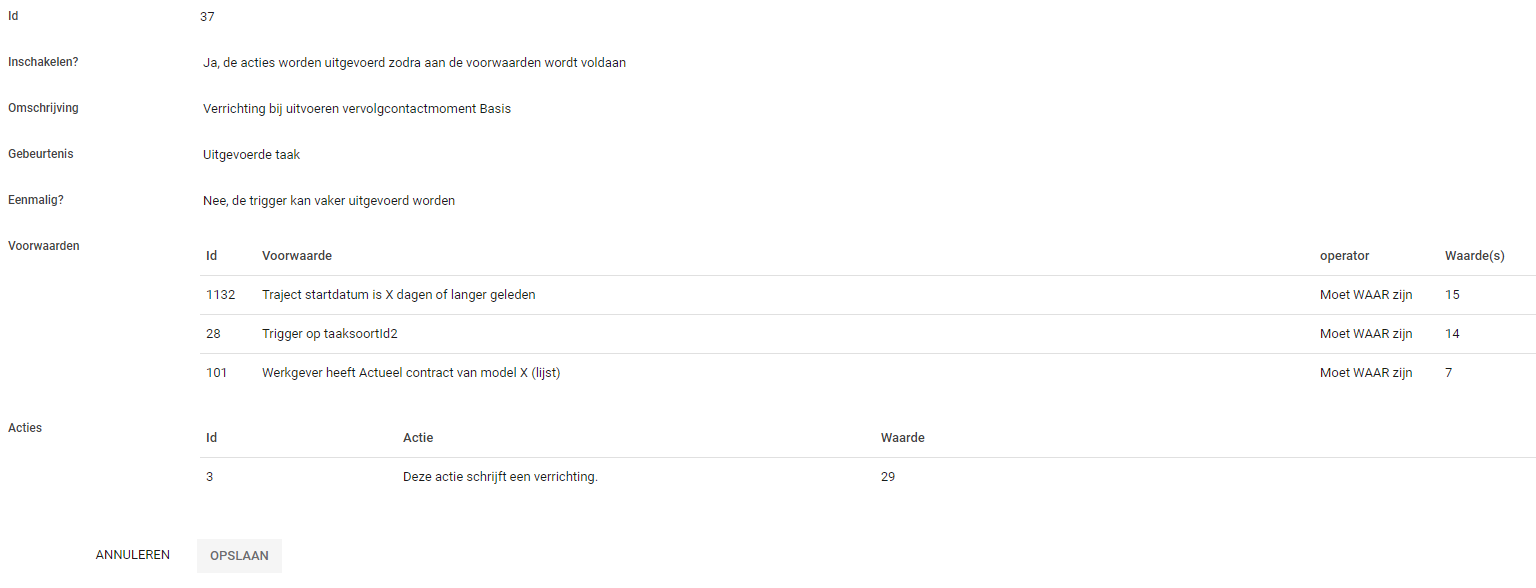
Task: Click the Eenmalig value starting with 'Nee'
Action: [328, 201]
